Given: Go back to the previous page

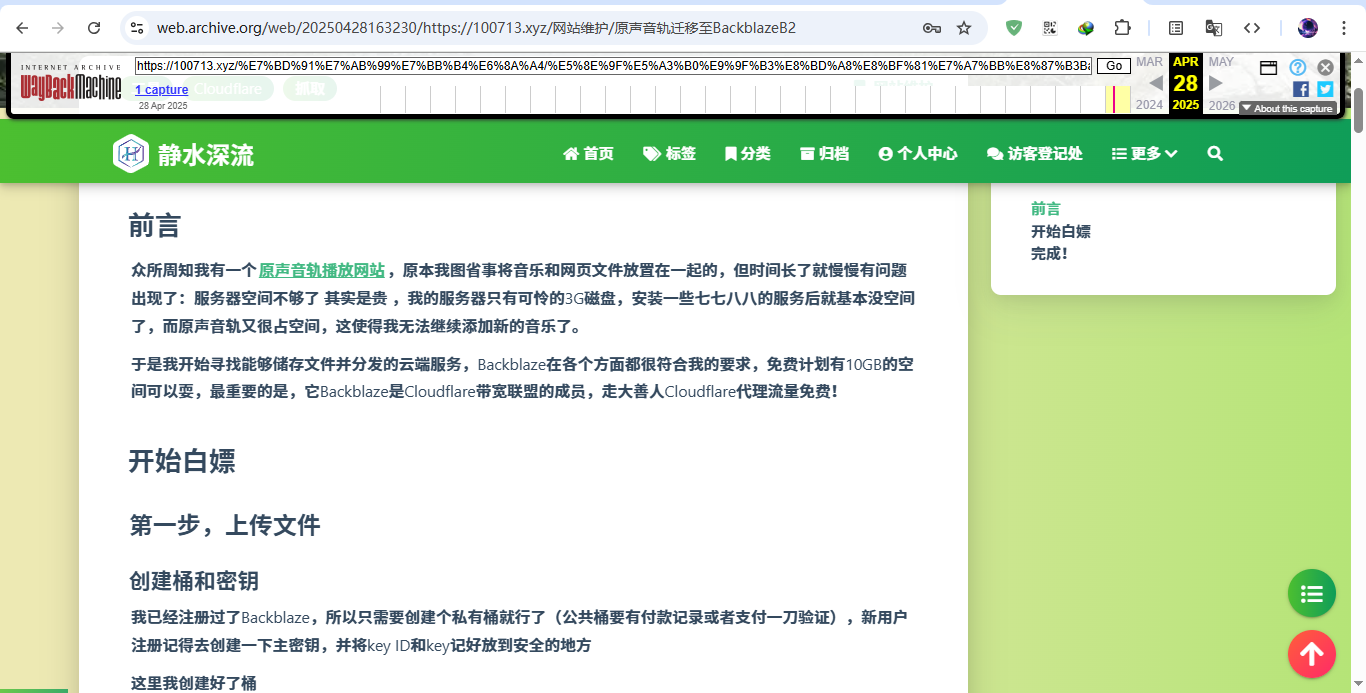Looking at the screenshot, I should click(22, 28).
